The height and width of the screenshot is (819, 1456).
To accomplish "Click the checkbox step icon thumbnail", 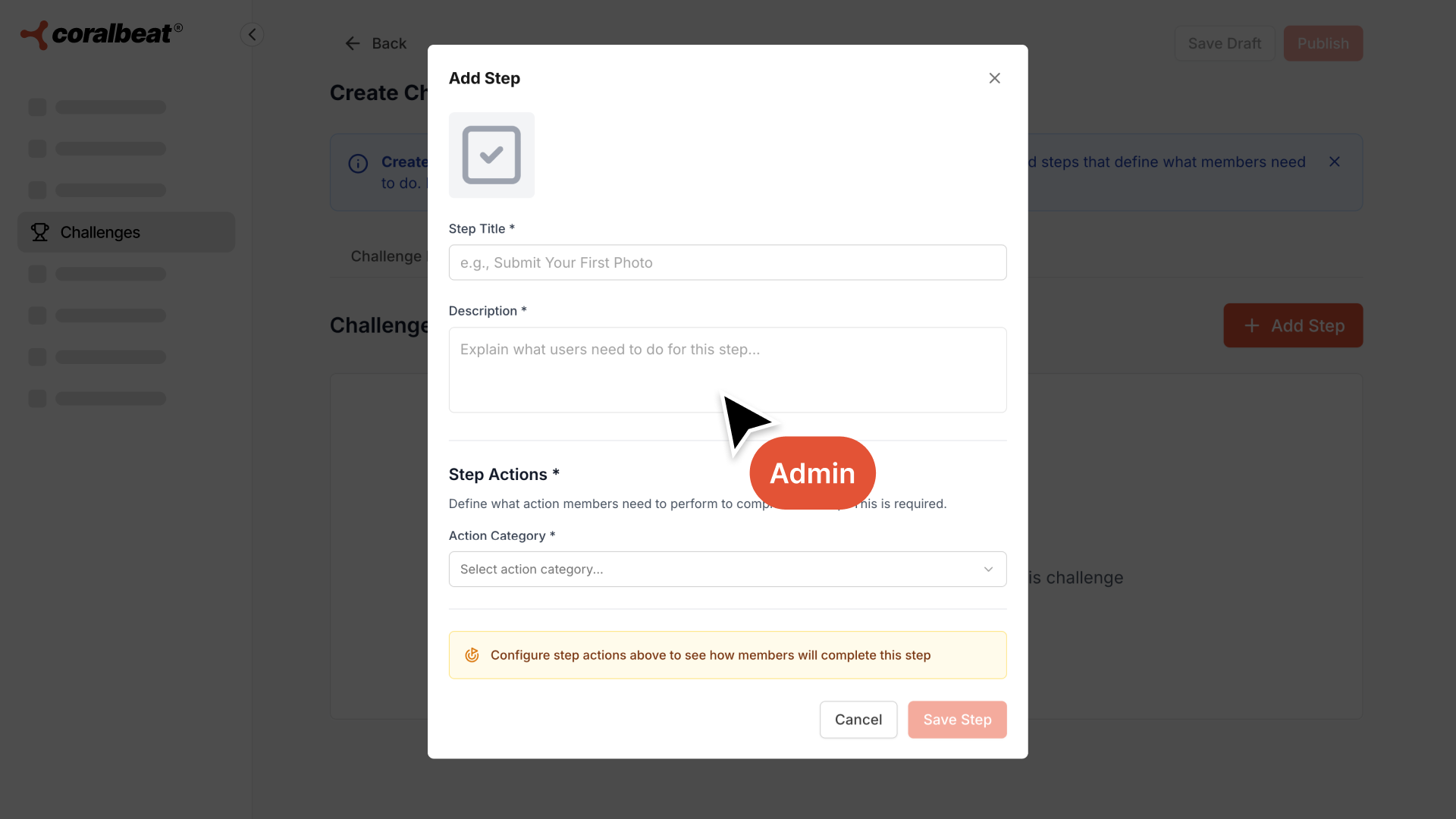I will click(x=491, y=155).
